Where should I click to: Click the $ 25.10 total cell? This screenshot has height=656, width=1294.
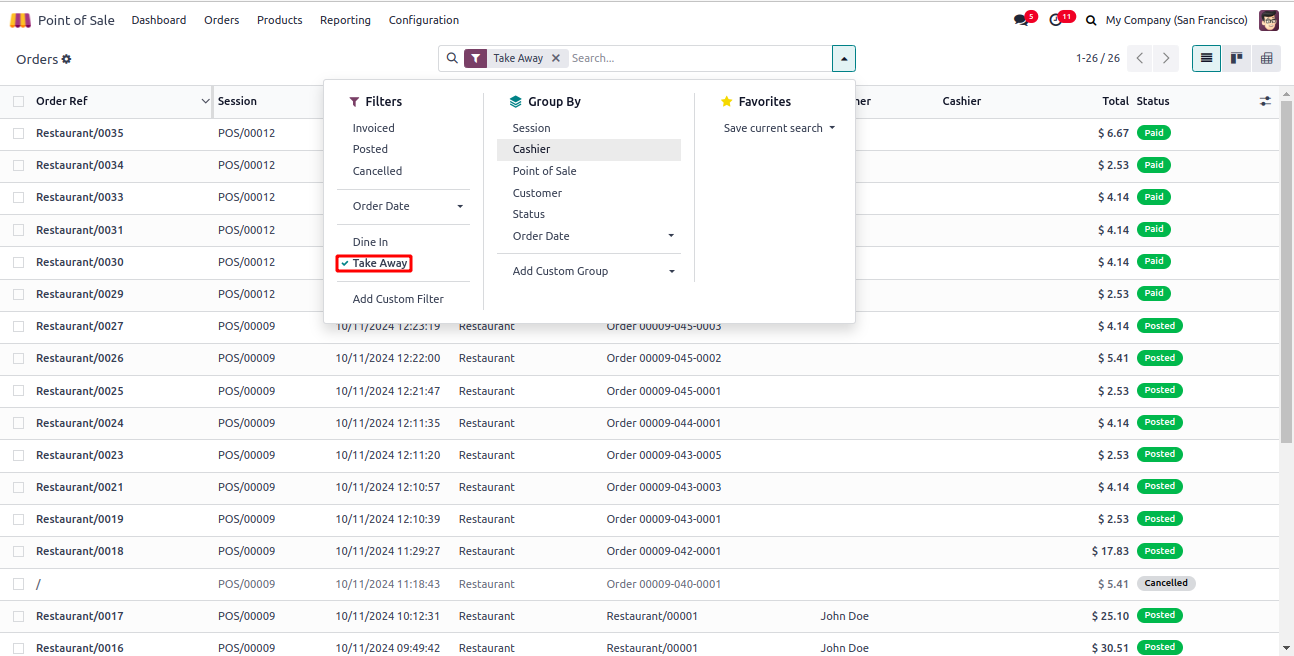[1110, 616]
